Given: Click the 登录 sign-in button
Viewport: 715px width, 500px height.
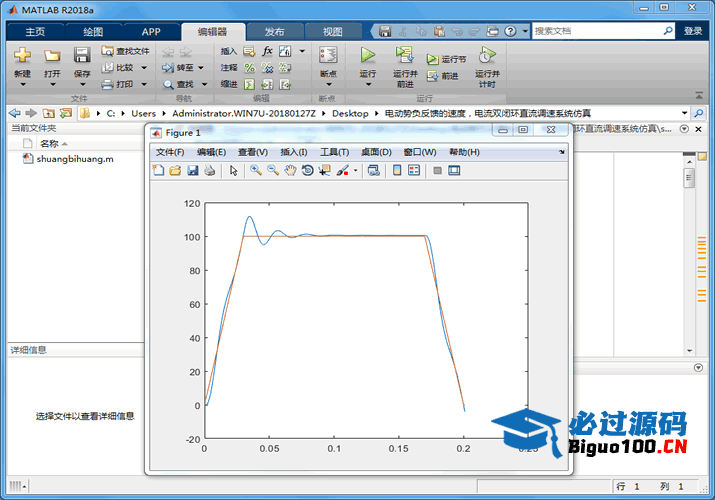Looking at the screenshot, I should click(x=693, y=31).
